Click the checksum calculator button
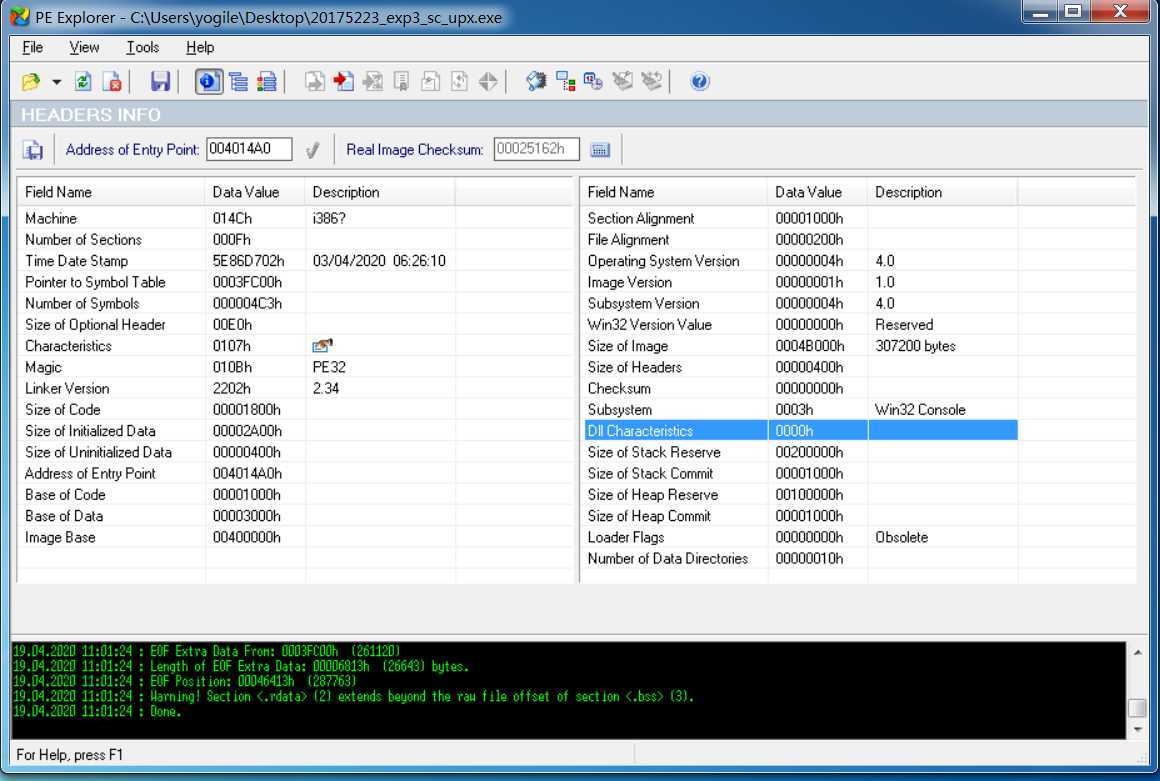This screenshot has width=1160, height=781. click(x=600, y=150)
